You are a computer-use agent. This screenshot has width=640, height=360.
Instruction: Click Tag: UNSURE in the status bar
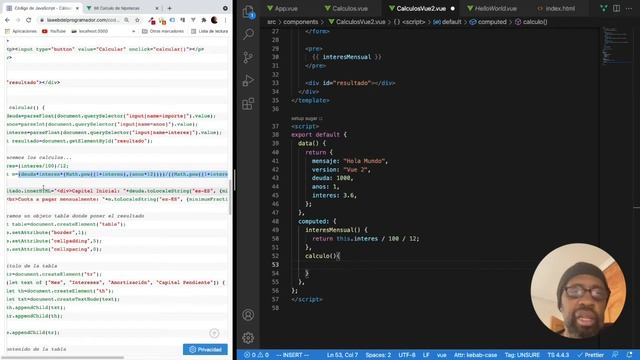click(522, 355)
